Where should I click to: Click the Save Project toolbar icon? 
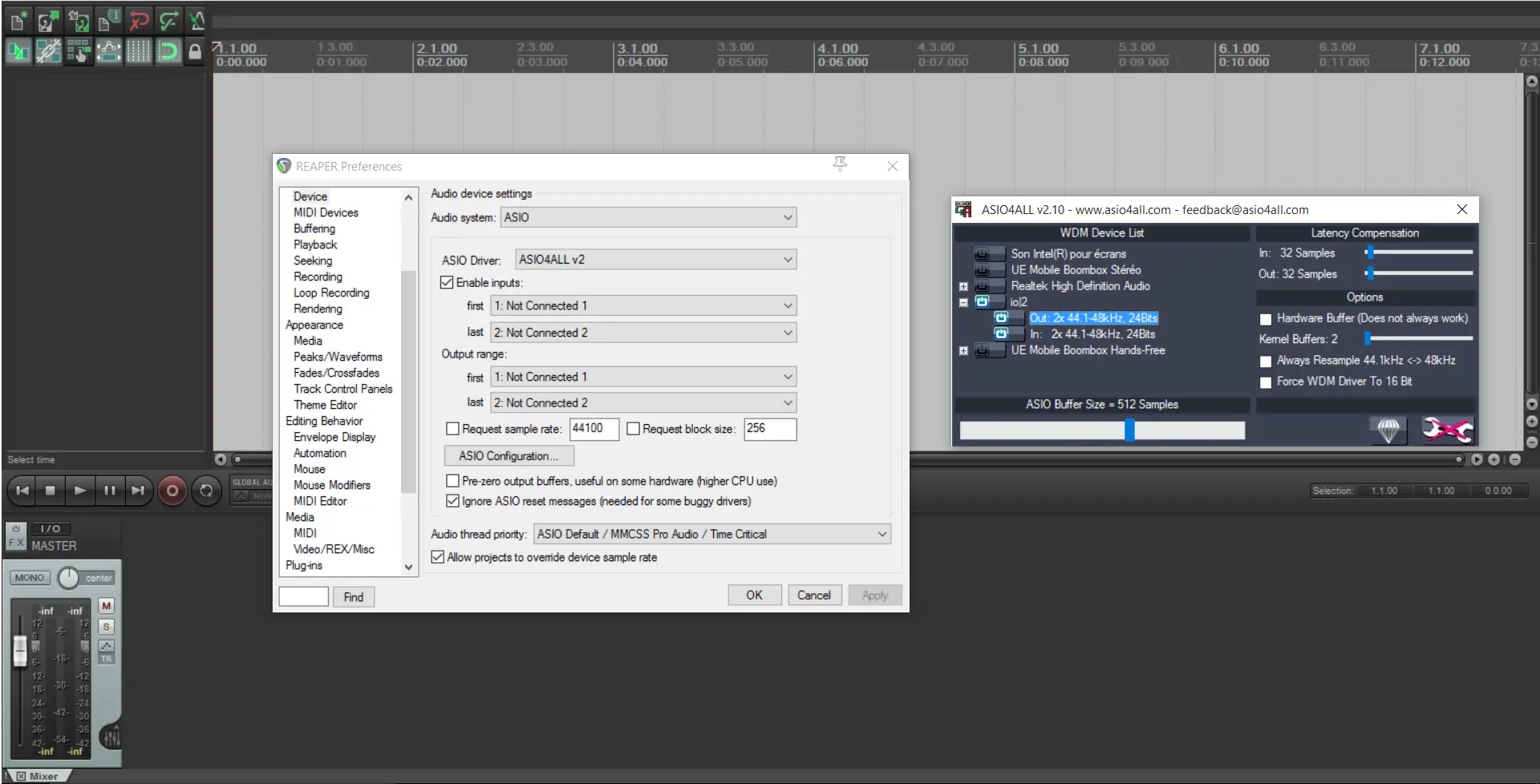coord(78,20)
